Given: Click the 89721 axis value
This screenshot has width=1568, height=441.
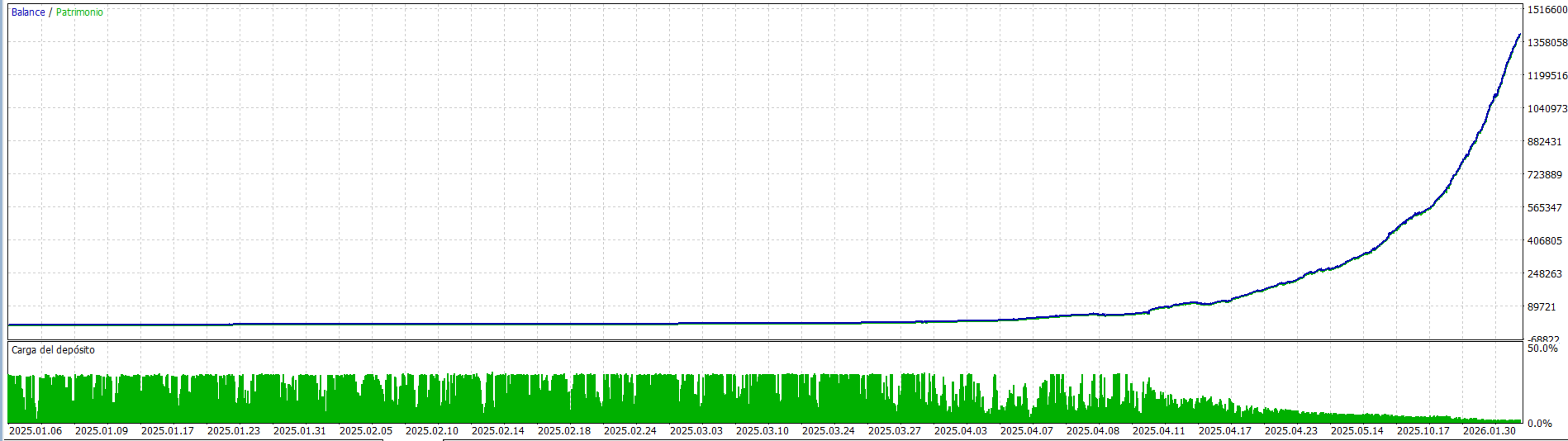Looking at the screenshot, I should coord(1542,307).
